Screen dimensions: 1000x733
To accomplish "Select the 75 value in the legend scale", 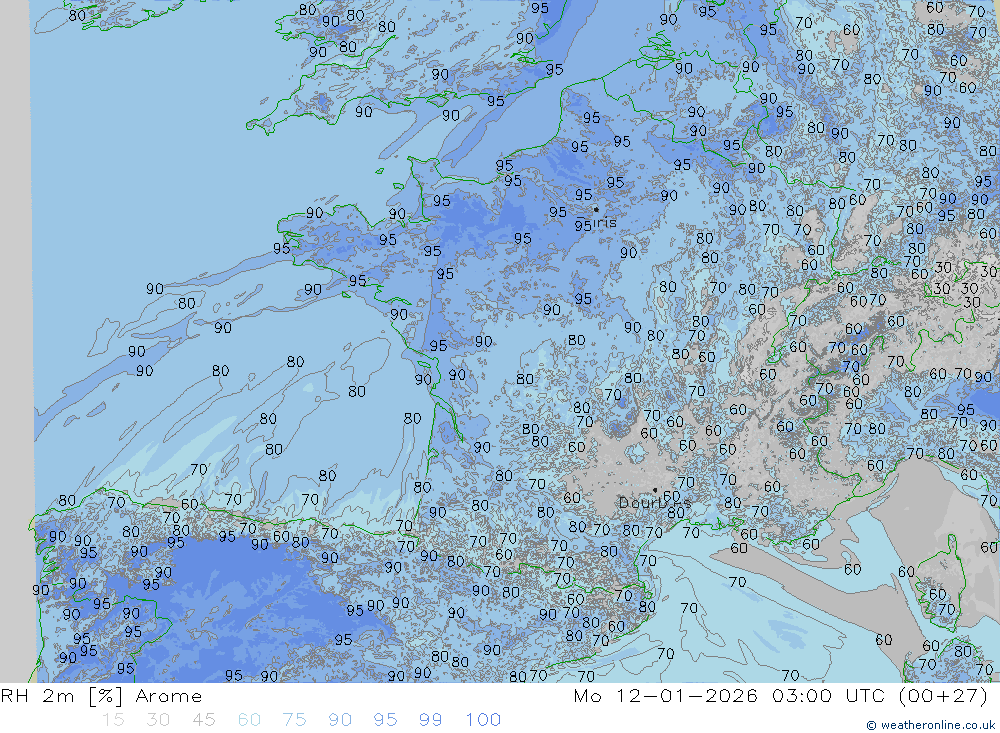I will tap(294, 720).
